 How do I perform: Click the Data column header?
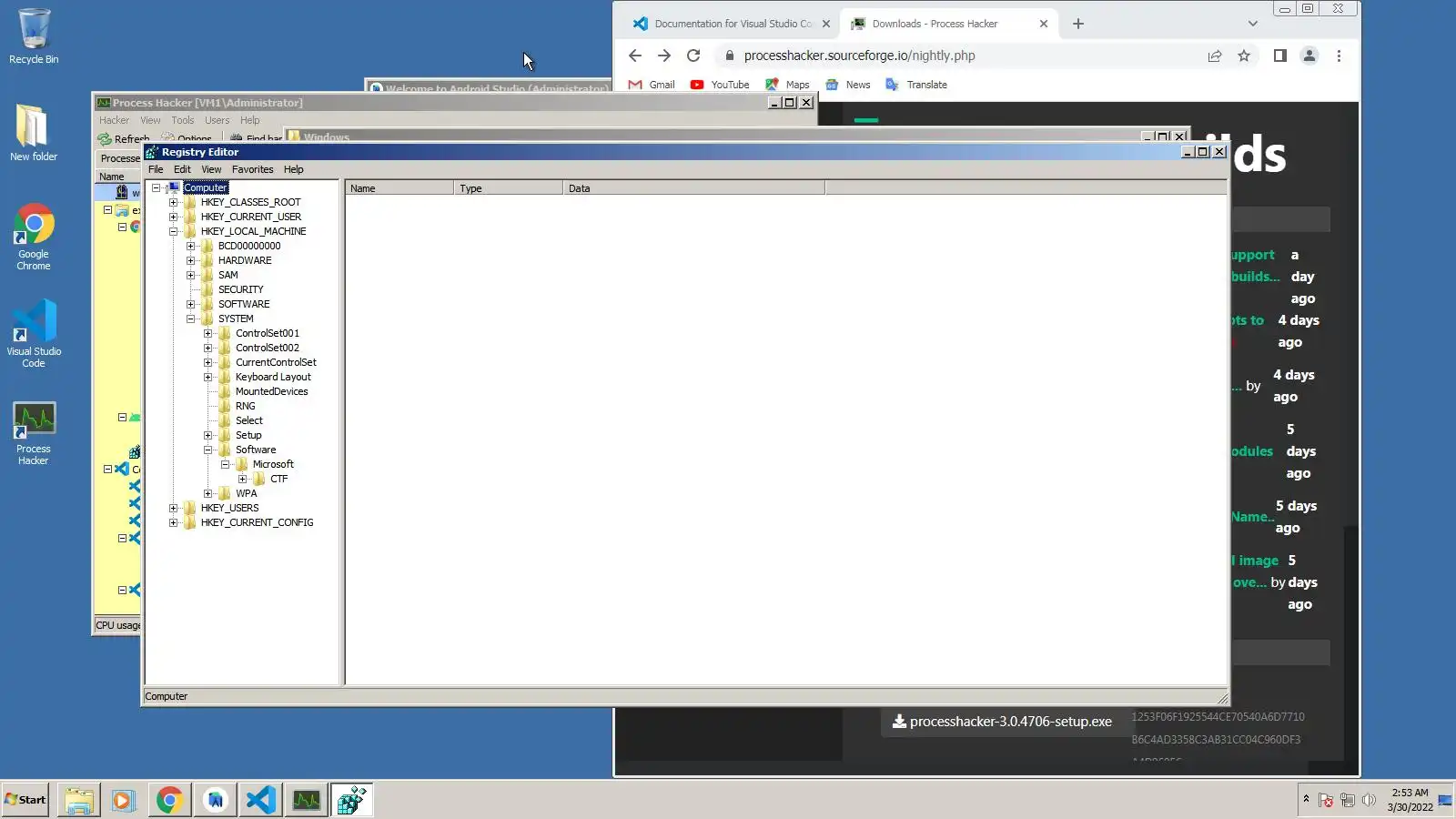pos(694,188)
